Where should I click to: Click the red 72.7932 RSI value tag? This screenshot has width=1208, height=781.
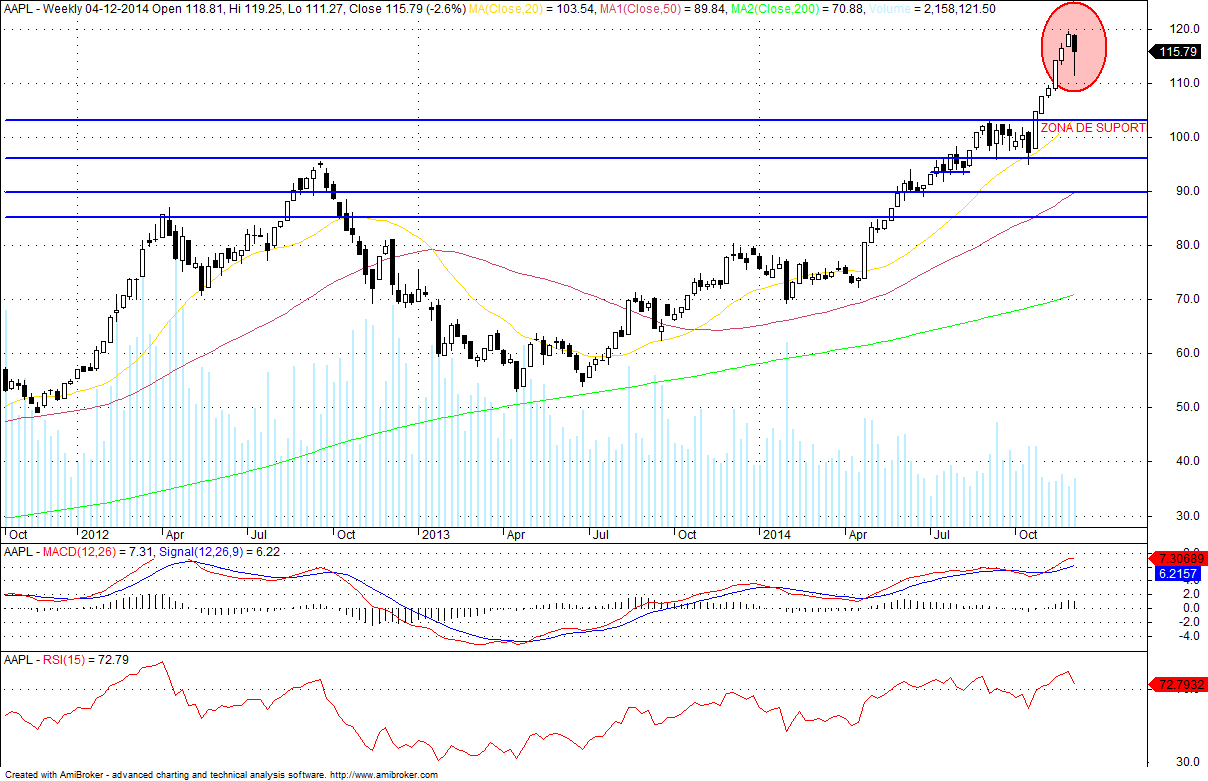tap(1178, 685)
